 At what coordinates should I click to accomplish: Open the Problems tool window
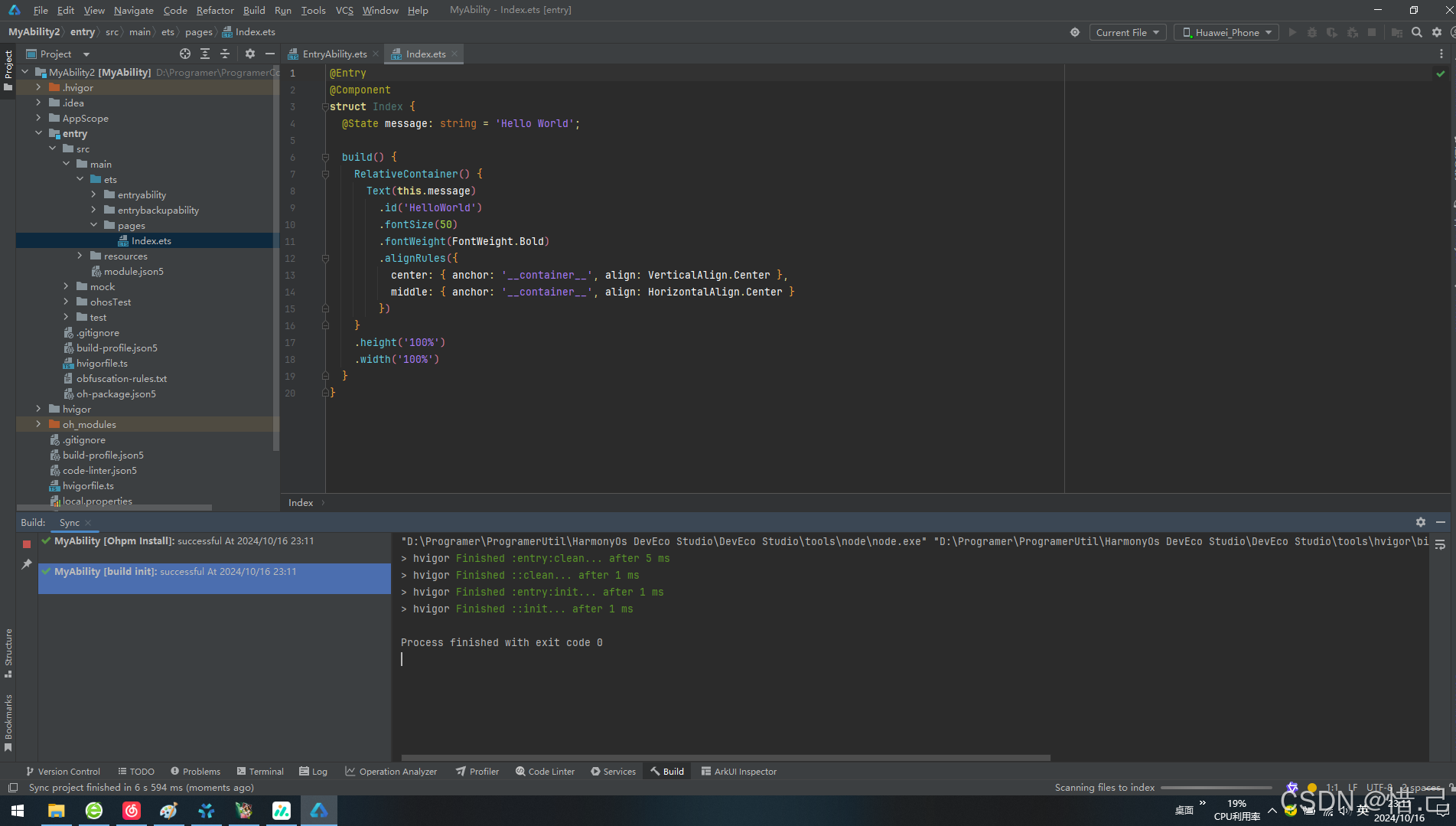(195, 771)
